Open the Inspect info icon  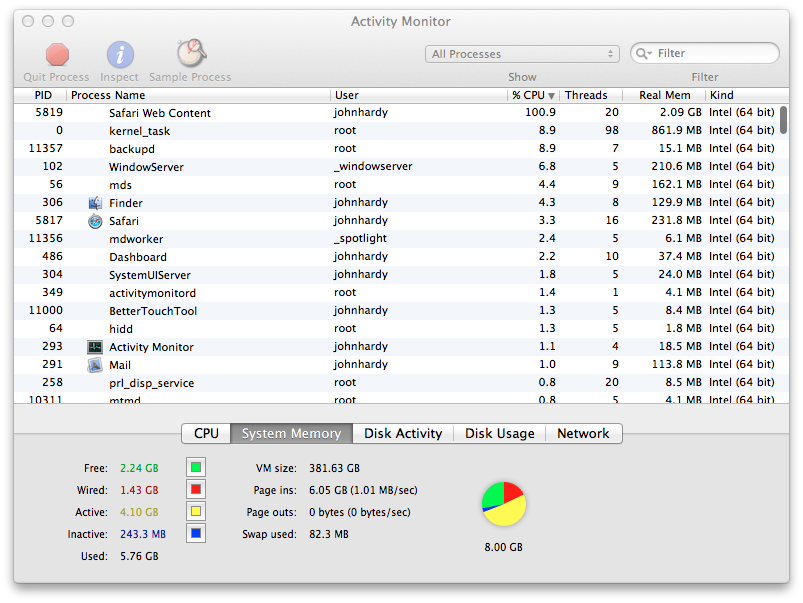click(120, 55)
